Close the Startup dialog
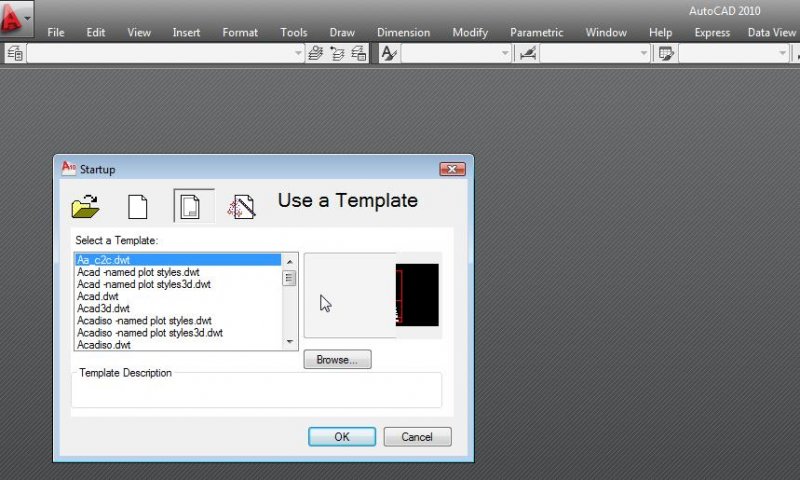Viewport: 800px width, 480px height. [452, 169]
